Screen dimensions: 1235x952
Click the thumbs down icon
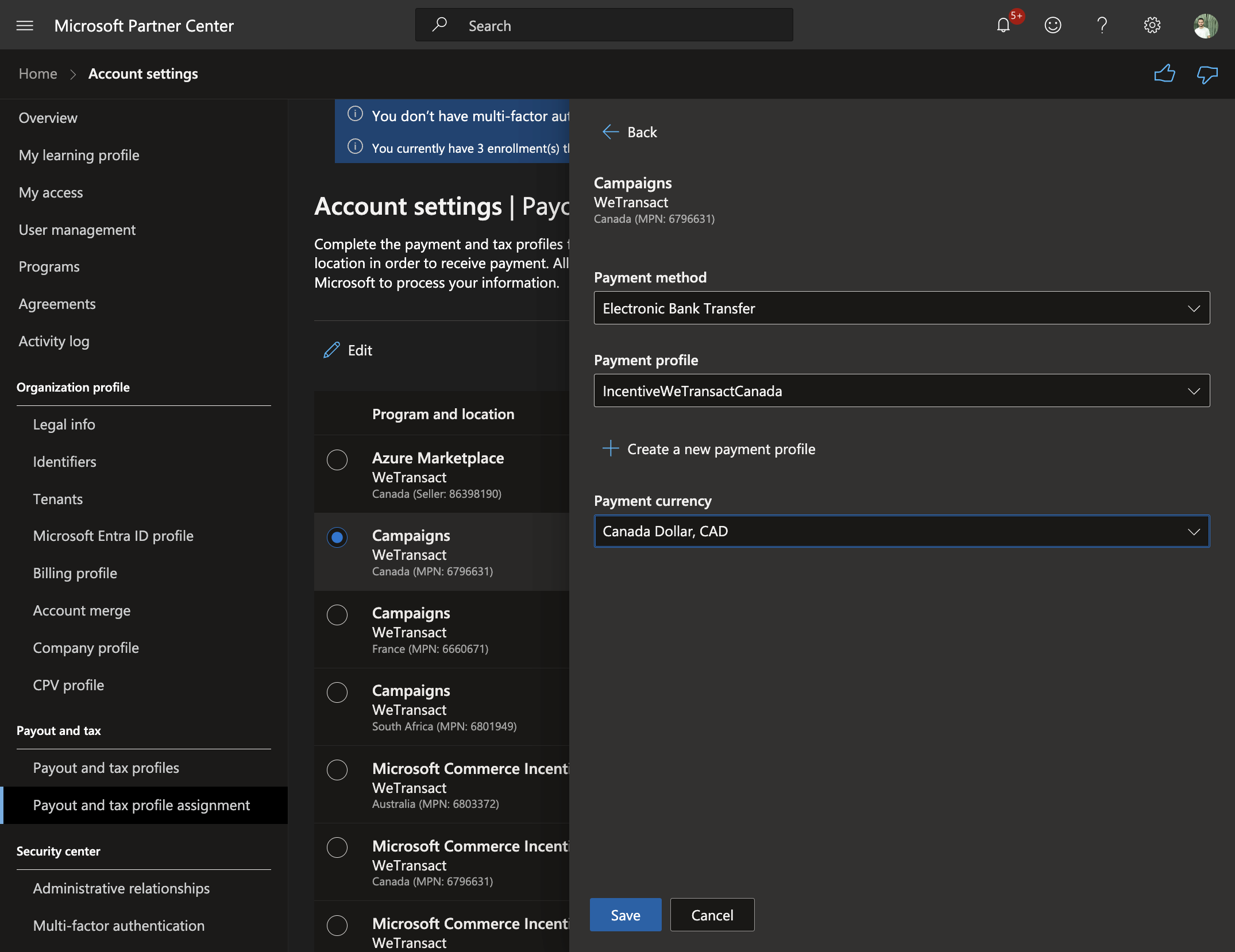click(1207, 74)
